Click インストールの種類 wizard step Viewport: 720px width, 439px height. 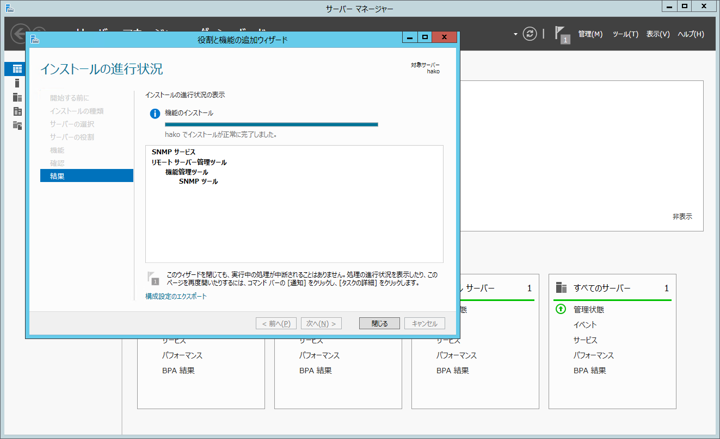[77, 111]
